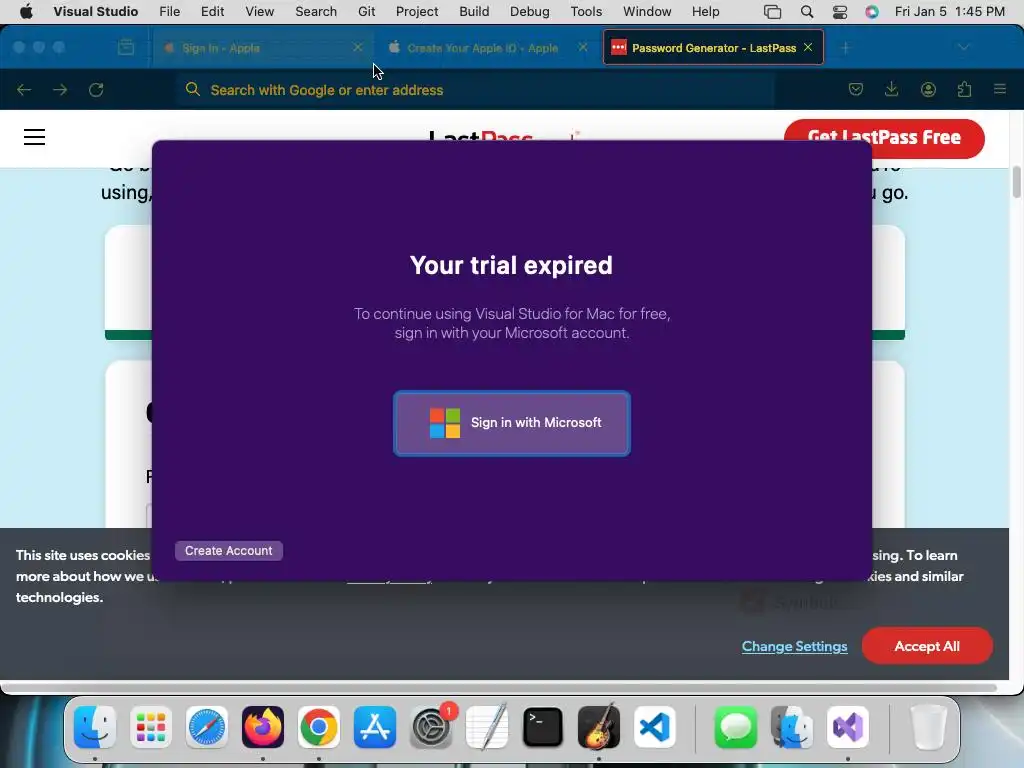Open the Visual Studio application menu

point(95,12)
